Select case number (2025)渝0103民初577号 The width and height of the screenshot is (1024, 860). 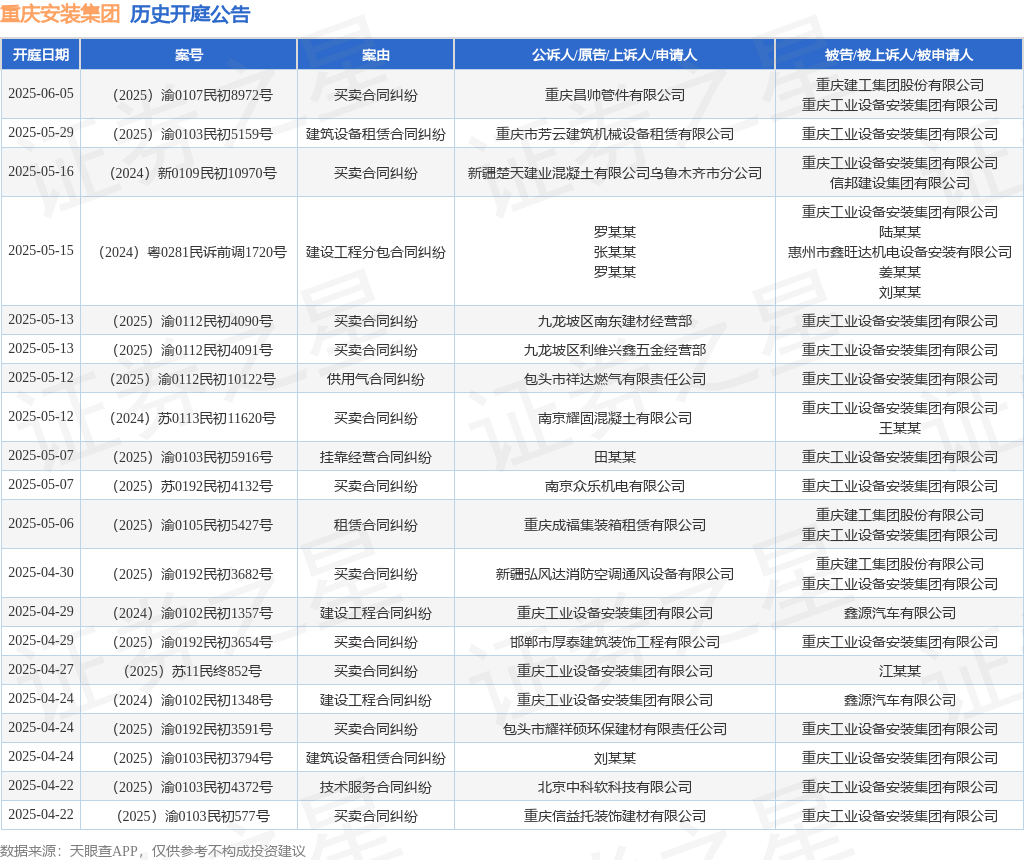189,816
